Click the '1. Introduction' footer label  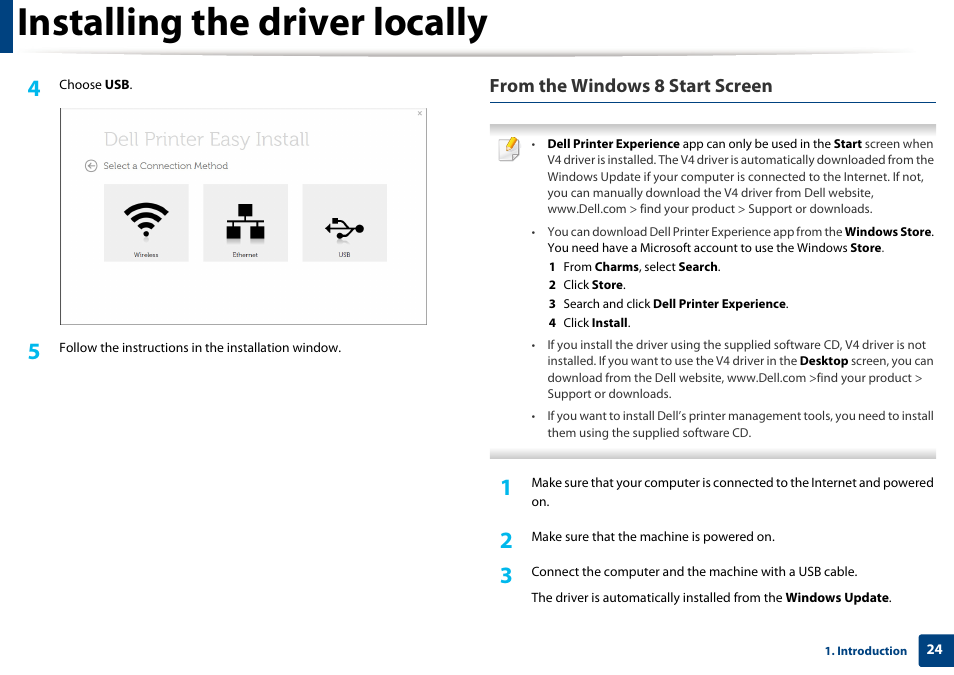pyautogui.click(x=866, y=651)
